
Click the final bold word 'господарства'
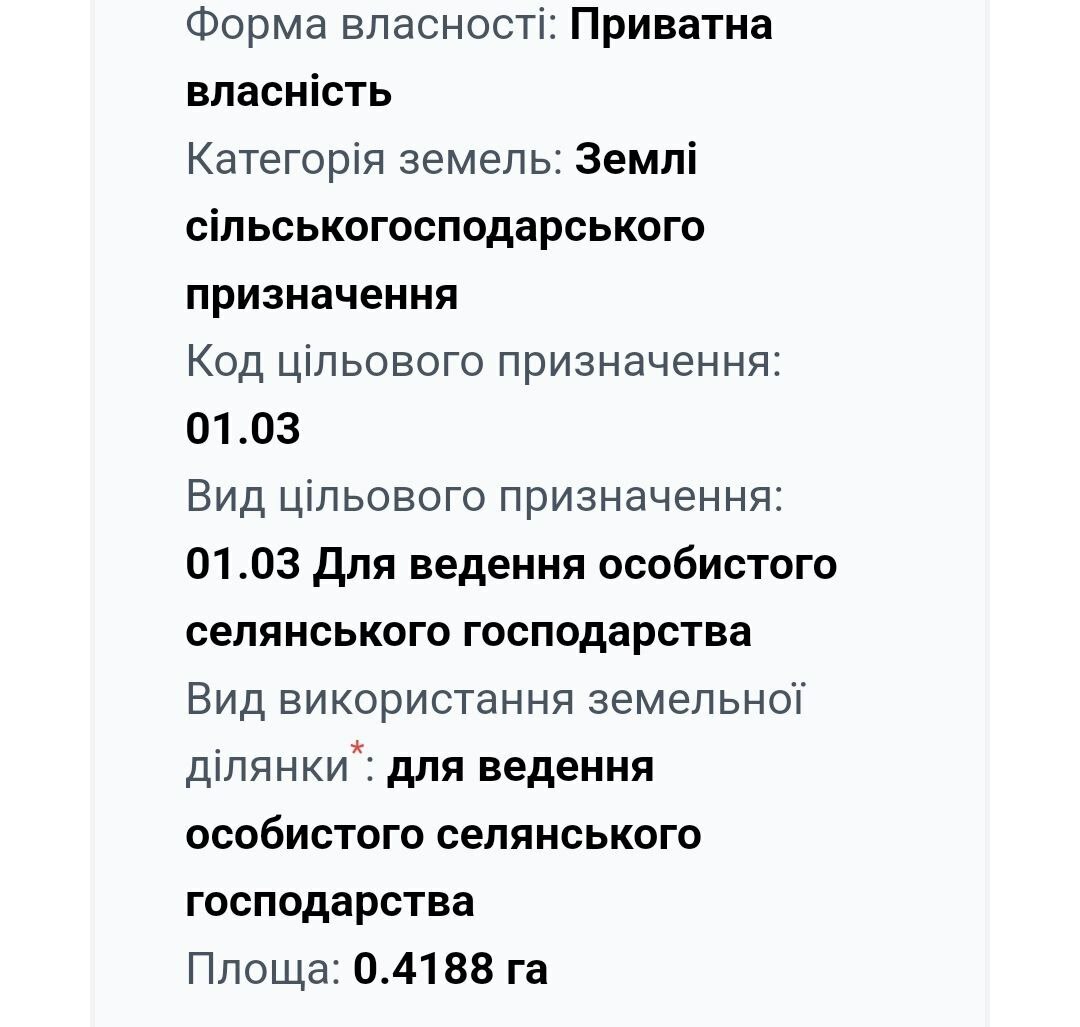pyautogui.click(x=330, y=903)
